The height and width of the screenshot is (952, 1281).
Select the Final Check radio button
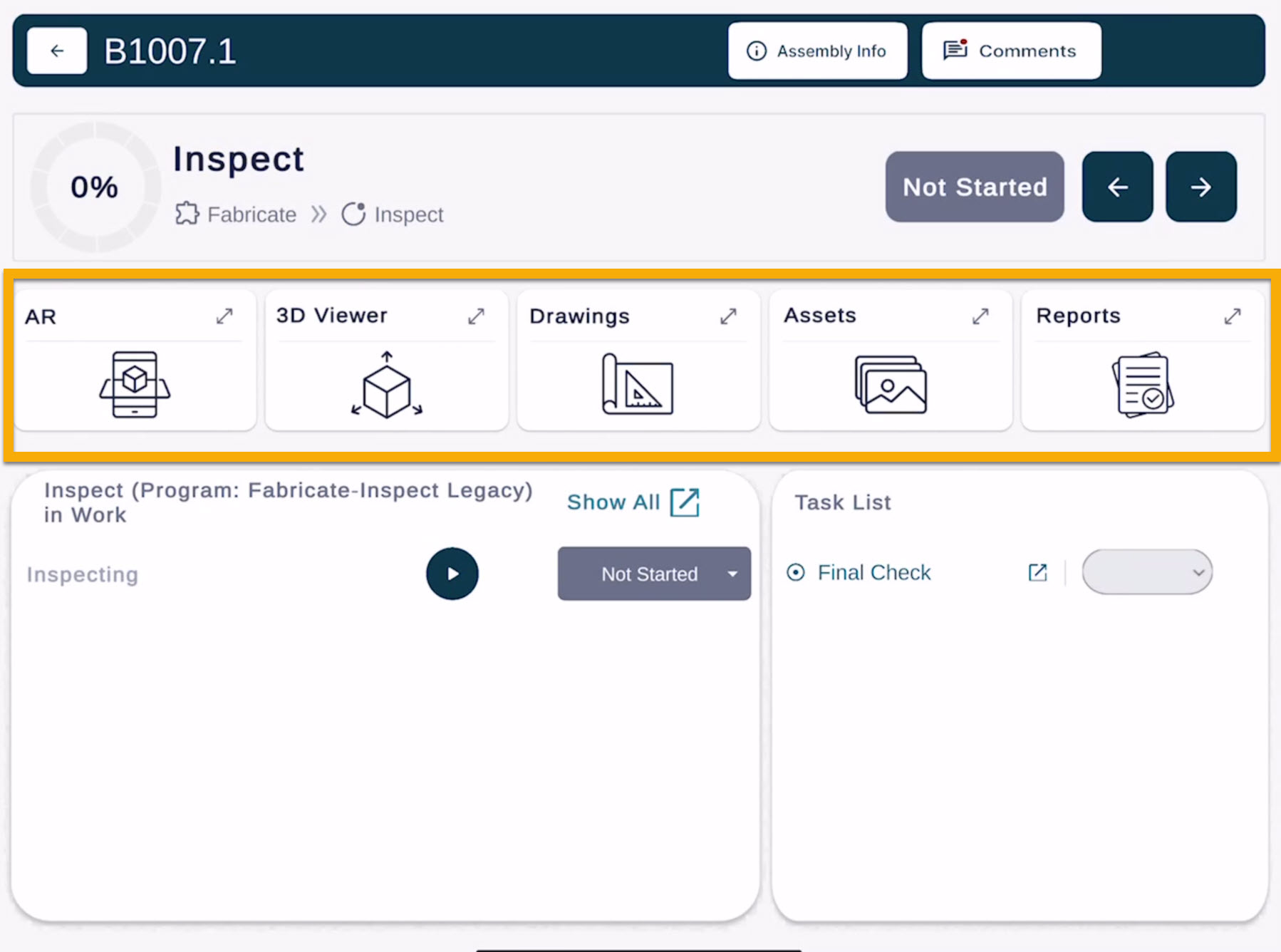pos(796,572)
